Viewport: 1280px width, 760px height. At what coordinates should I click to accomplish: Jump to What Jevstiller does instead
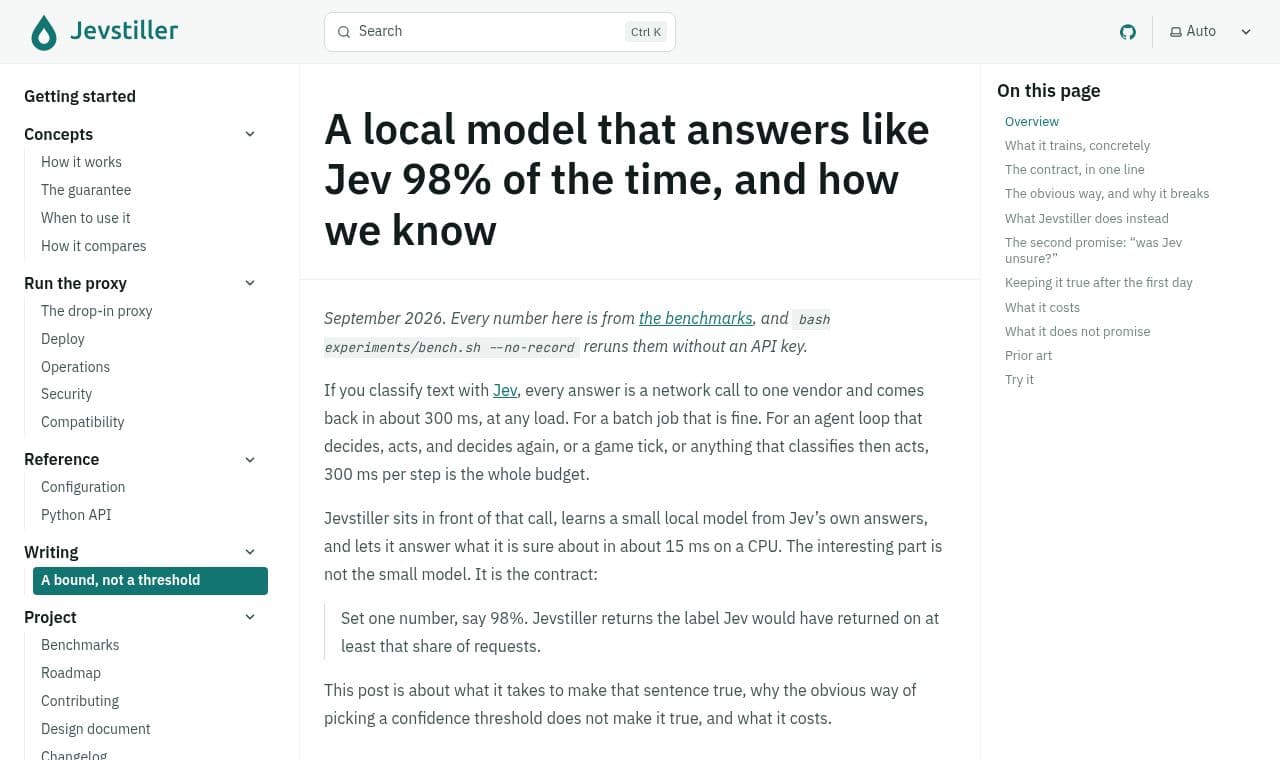pos(1087,218)
